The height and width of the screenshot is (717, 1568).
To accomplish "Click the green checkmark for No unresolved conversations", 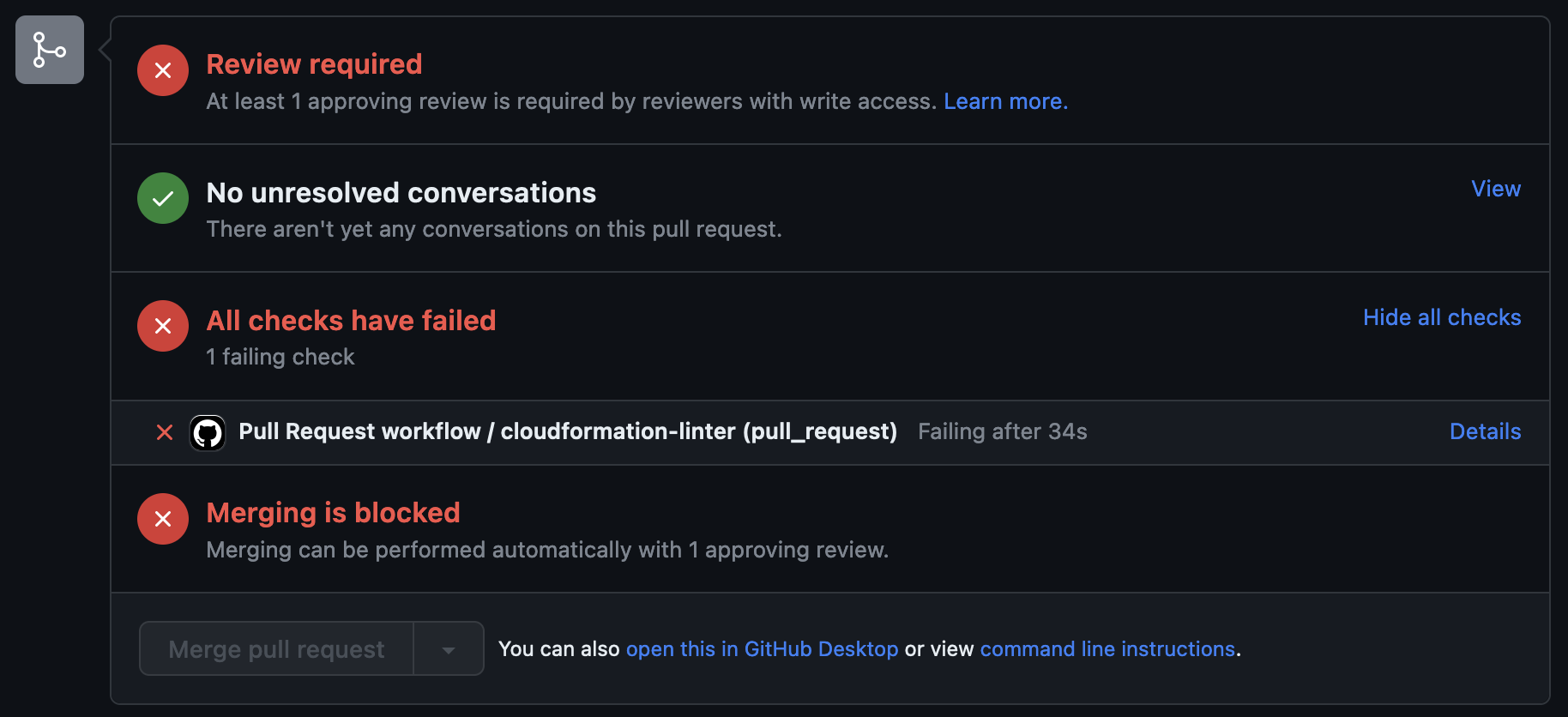I will [162, 197].
